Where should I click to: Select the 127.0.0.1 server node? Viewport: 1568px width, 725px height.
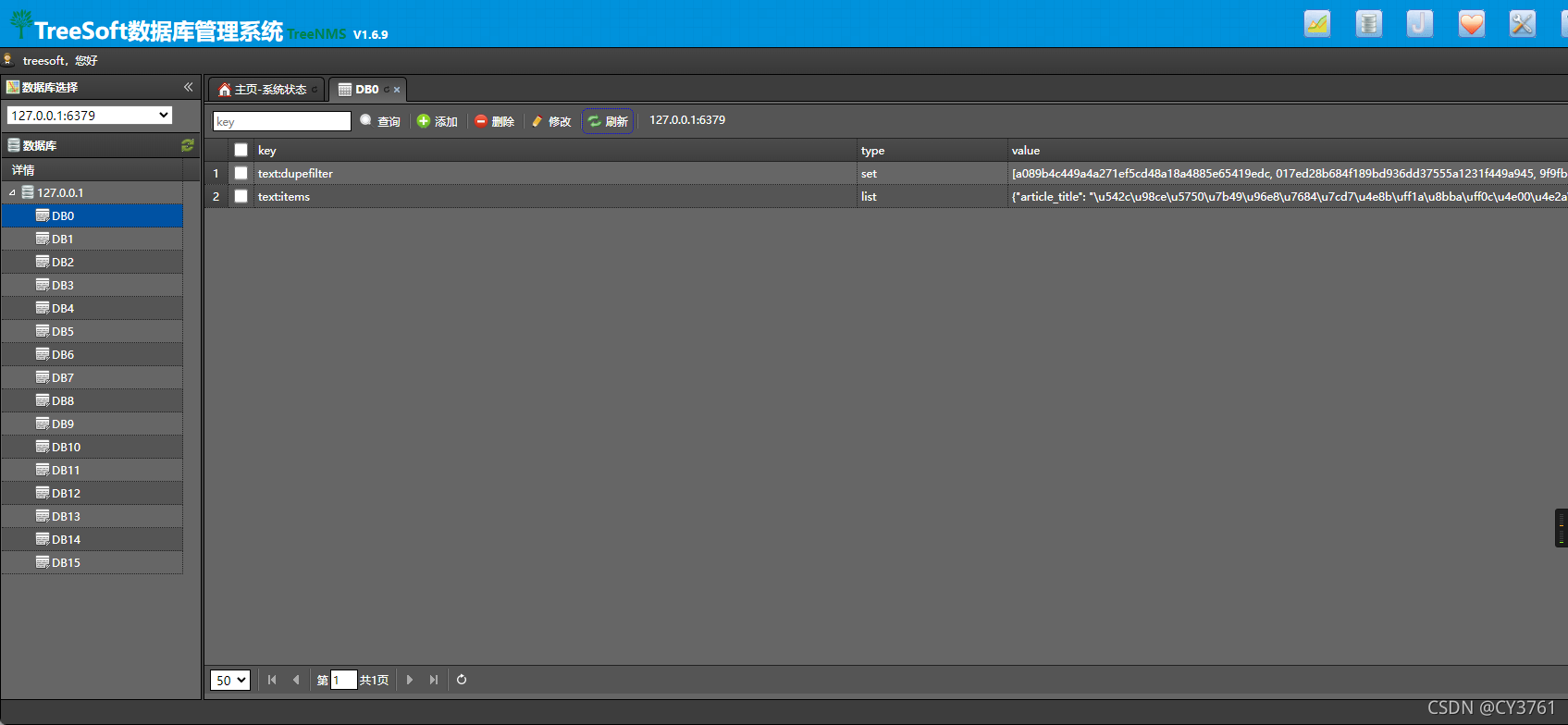(x=60, y=192)
